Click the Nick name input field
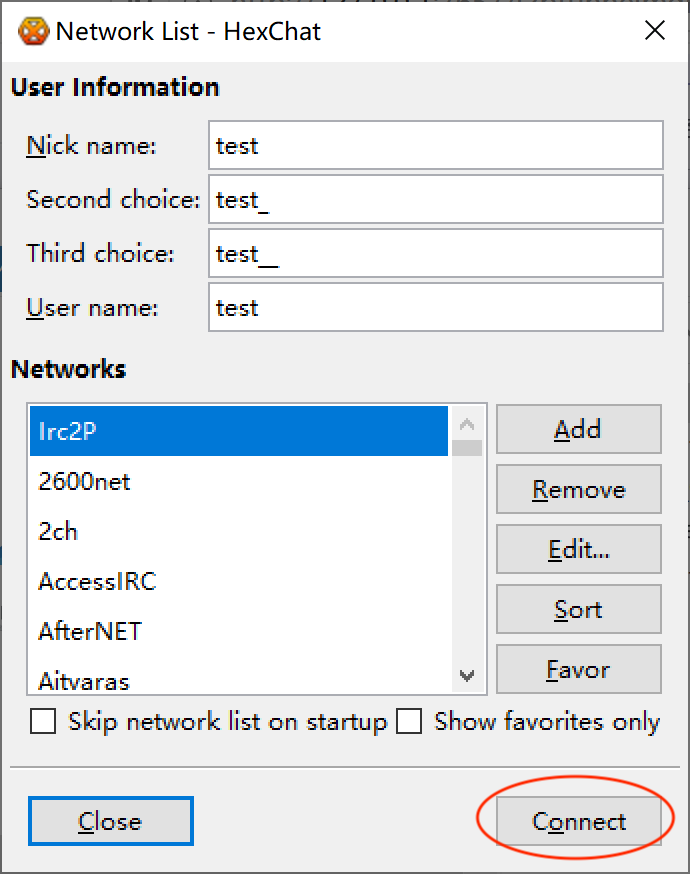 click(435, 146)
